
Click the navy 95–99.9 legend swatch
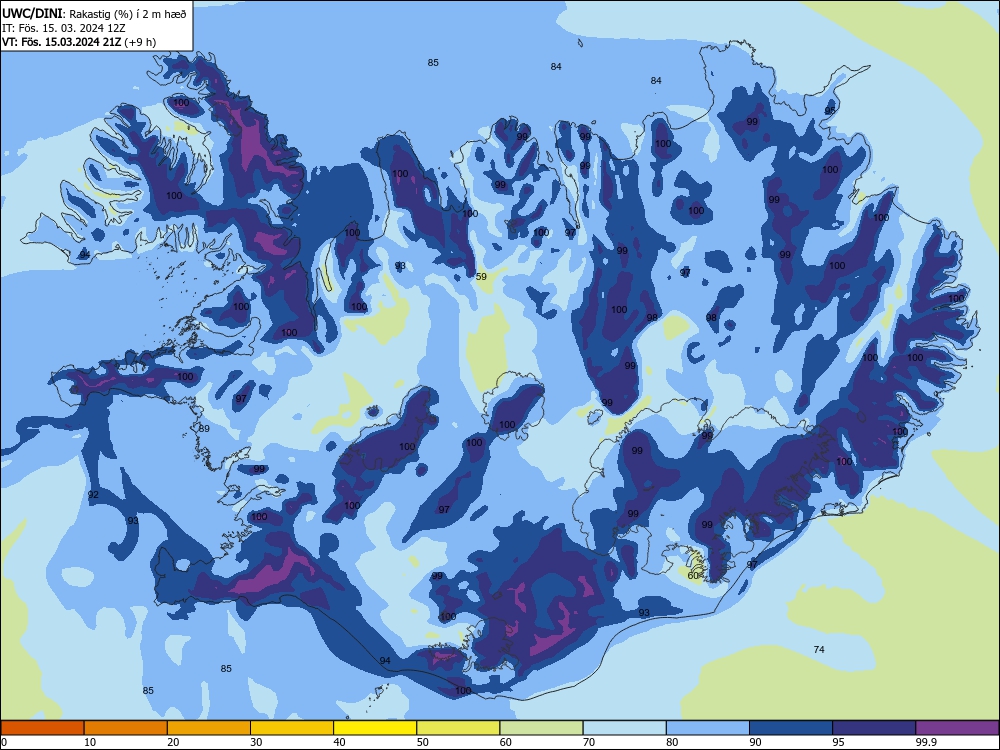click(x=874, y=728)
